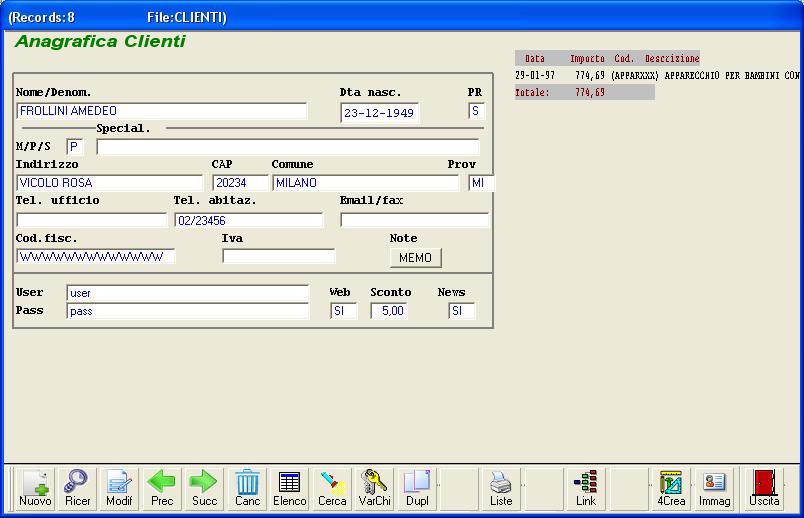This screenshot has height=518, width=804.
Task: Click the Prov field MI
Action: point(481,183)
